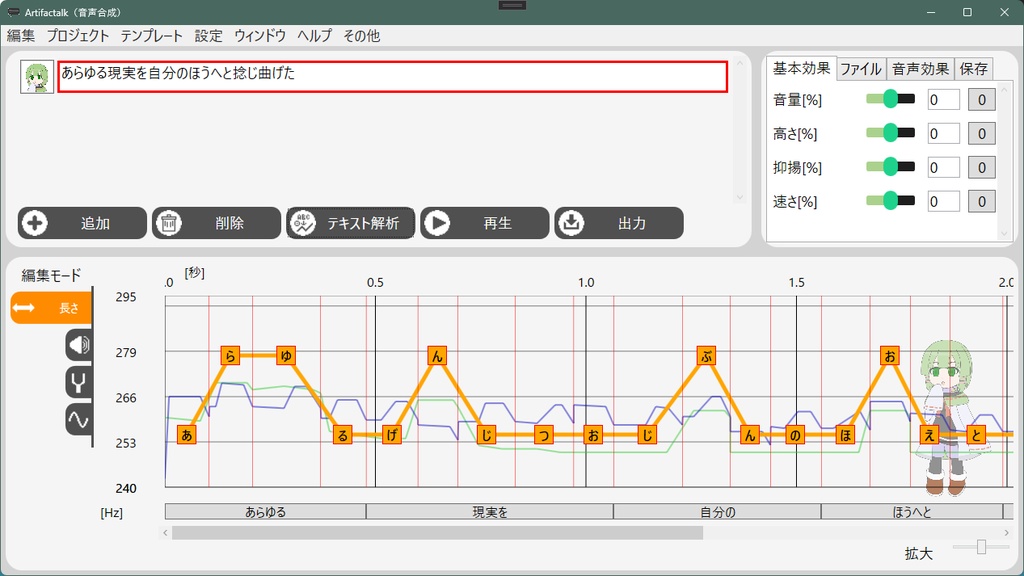Image resolution: width=1024 pixels, height=576 pixels.
Task: Click the 高さ[%] slider
Action: [891, 133]
